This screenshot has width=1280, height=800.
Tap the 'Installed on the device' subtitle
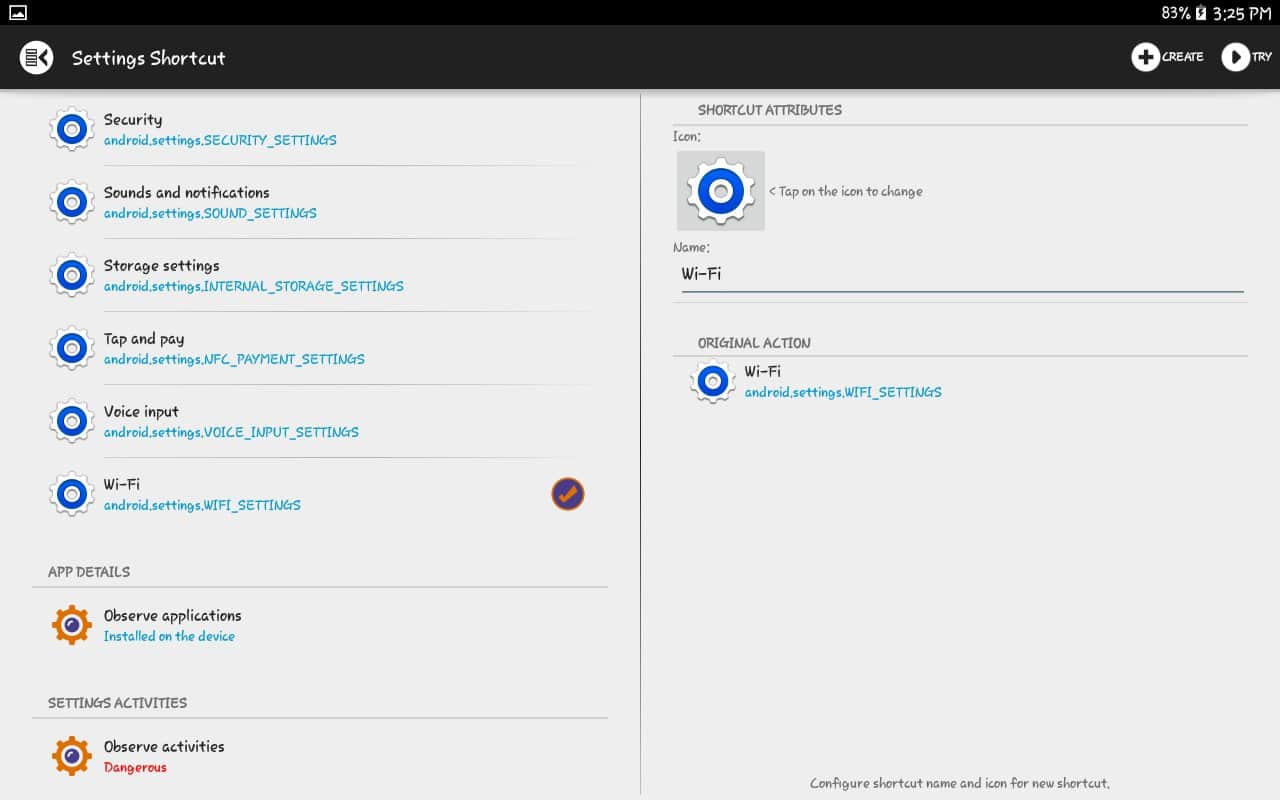tap(169, 637)
